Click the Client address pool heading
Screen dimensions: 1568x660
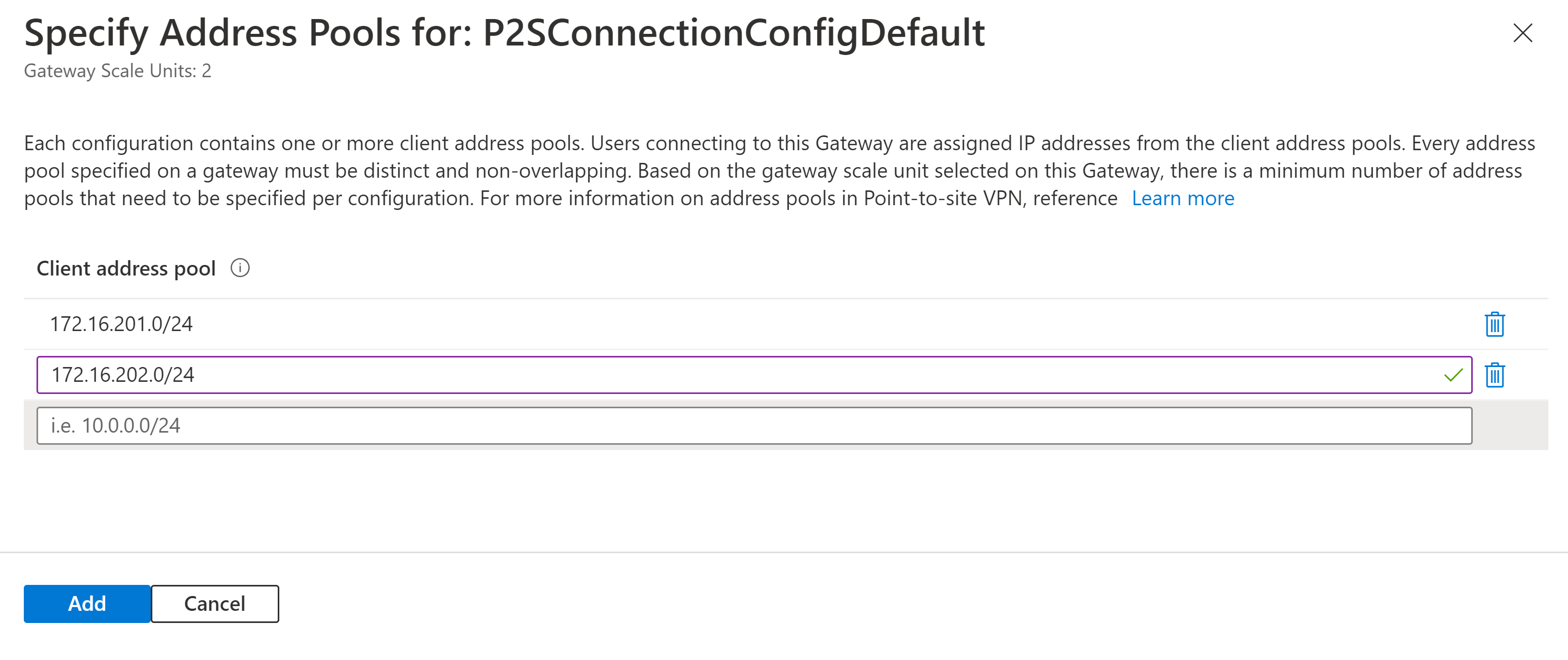coord(126,268)
